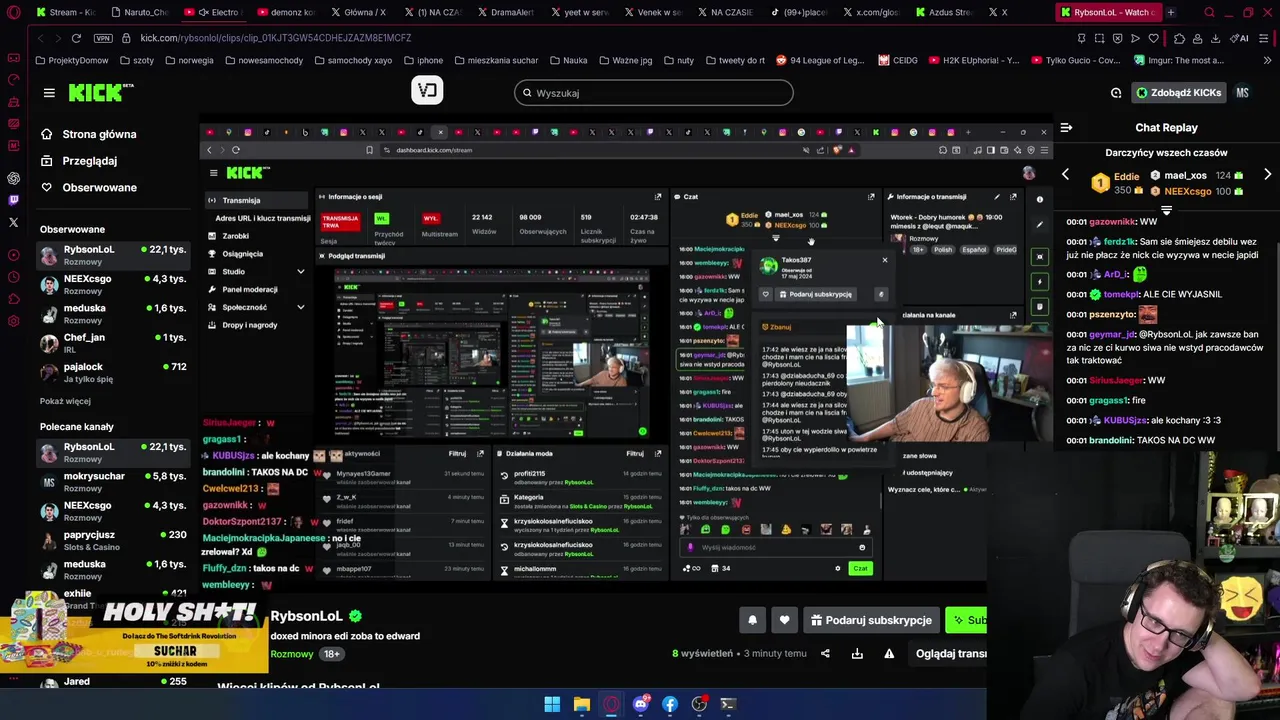Open norwegia bookmark folder
The image size is (1280, 720).
point(189,60)
